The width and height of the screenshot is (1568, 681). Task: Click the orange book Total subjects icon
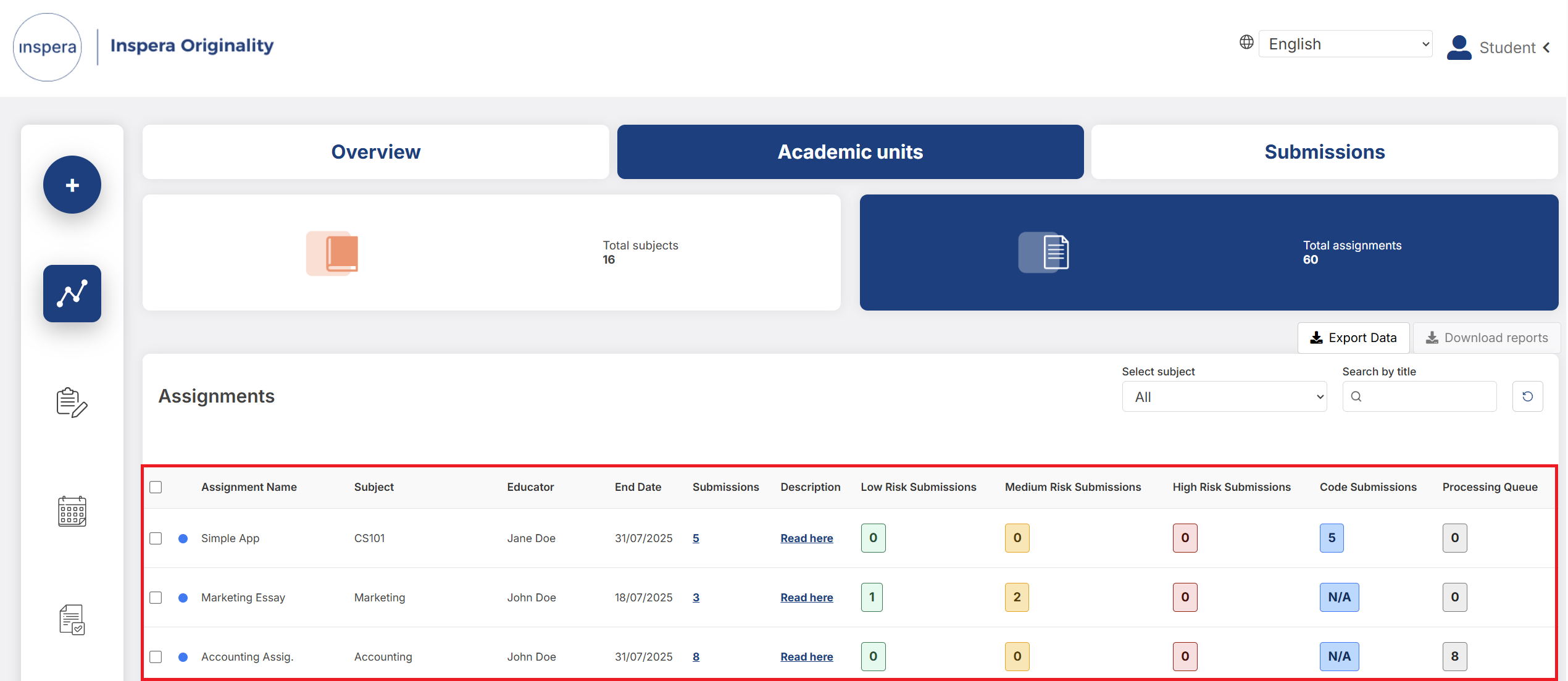point(333,253)
